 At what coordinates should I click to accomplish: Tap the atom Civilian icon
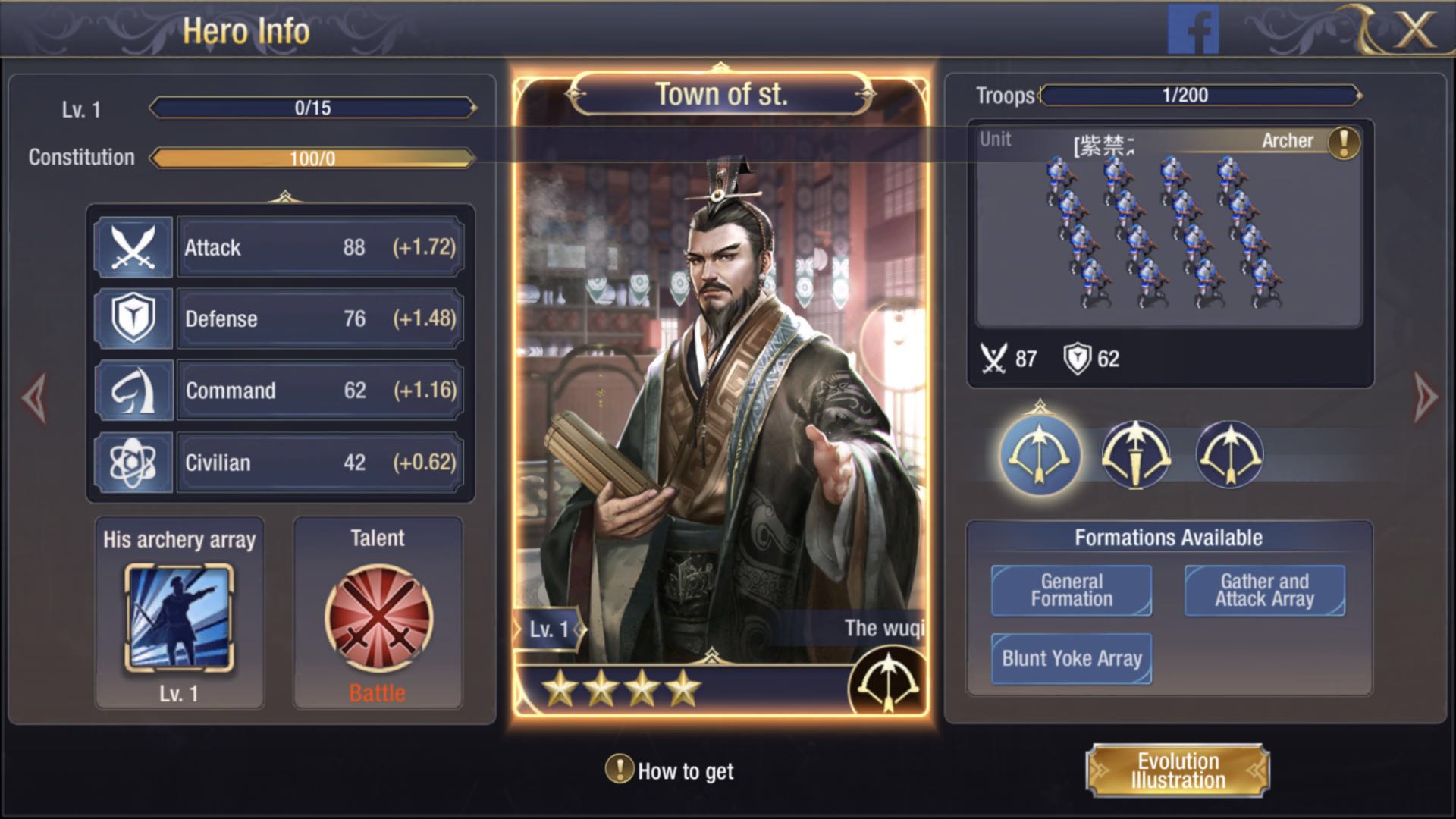(x=133, y=463)
